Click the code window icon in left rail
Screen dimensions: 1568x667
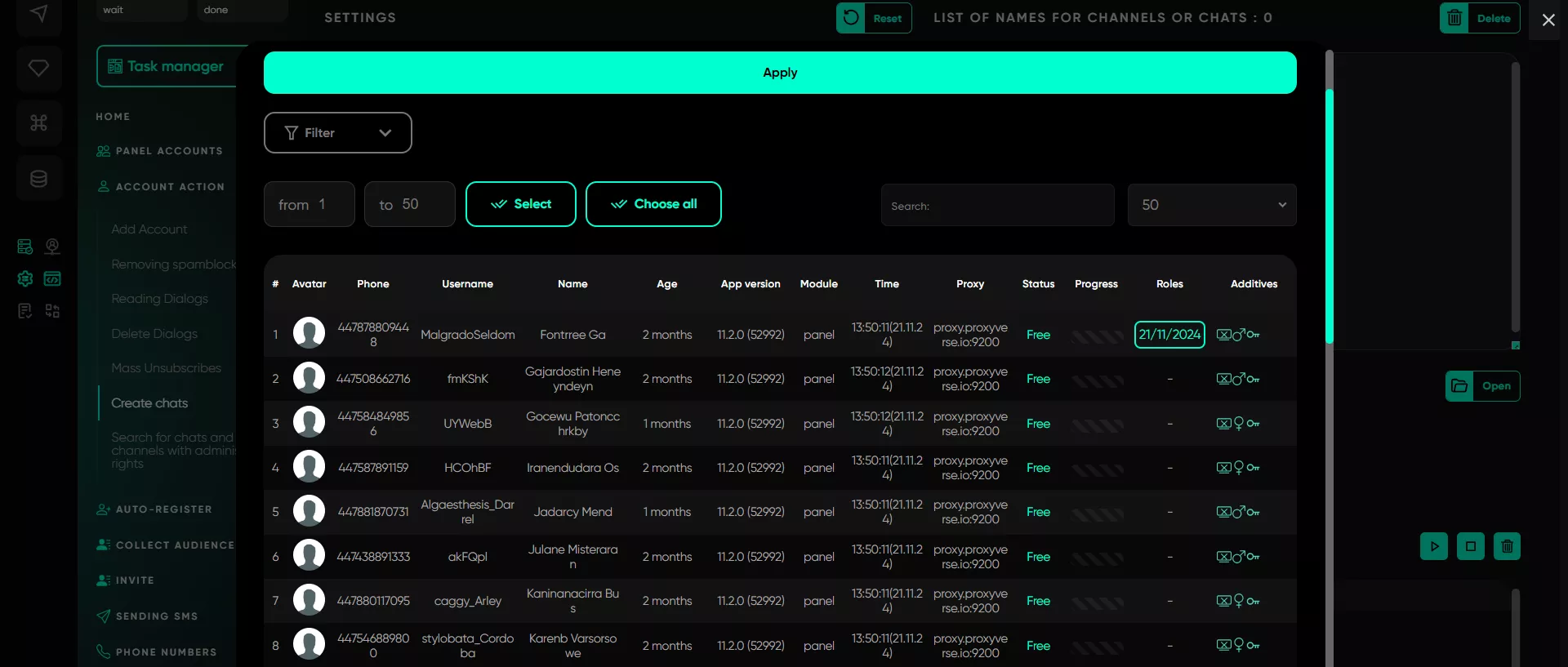click(52, 278)
